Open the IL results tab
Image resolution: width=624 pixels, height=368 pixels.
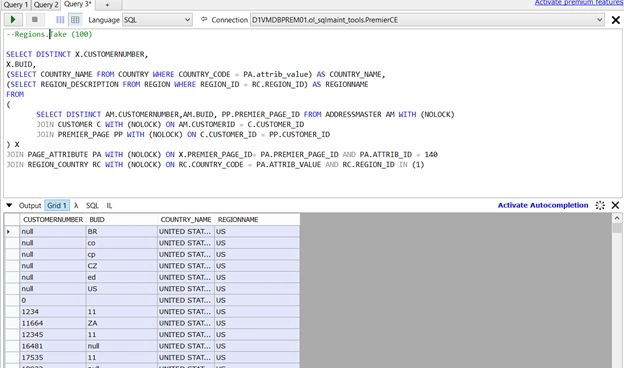pos(109,205)
